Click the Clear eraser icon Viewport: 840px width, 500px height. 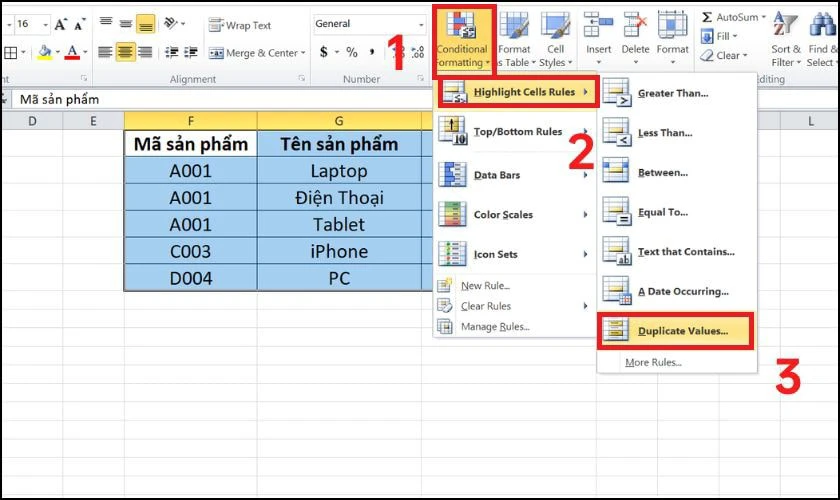pyautogui.click(x=707, y=55)
